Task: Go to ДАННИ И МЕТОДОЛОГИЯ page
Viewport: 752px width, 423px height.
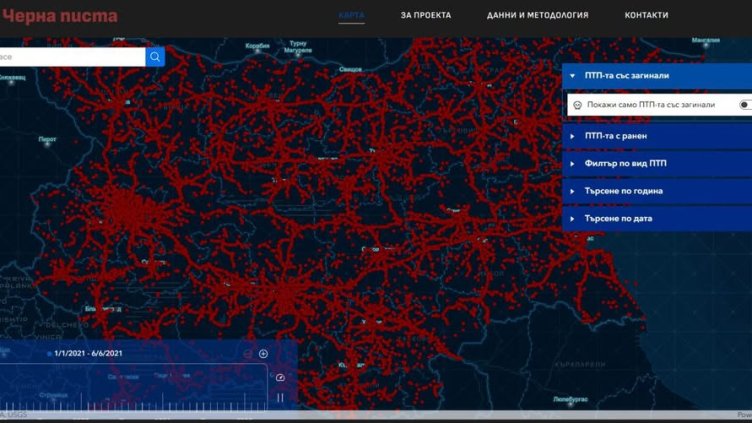Action: 537,16
